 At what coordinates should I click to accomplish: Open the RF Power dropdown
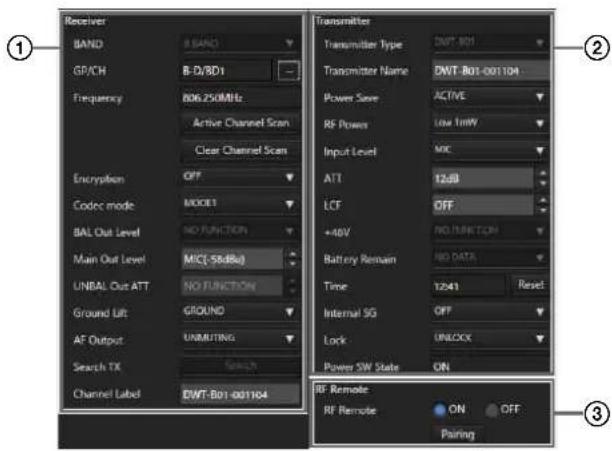pyautogui.click(x=490, y=123)
